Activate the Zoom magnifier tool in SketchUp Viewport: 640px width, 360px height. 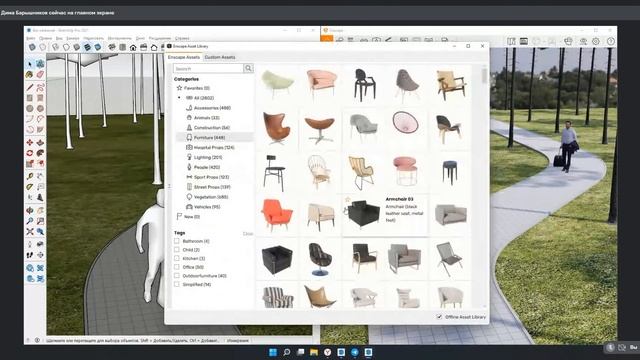(30, 221)
